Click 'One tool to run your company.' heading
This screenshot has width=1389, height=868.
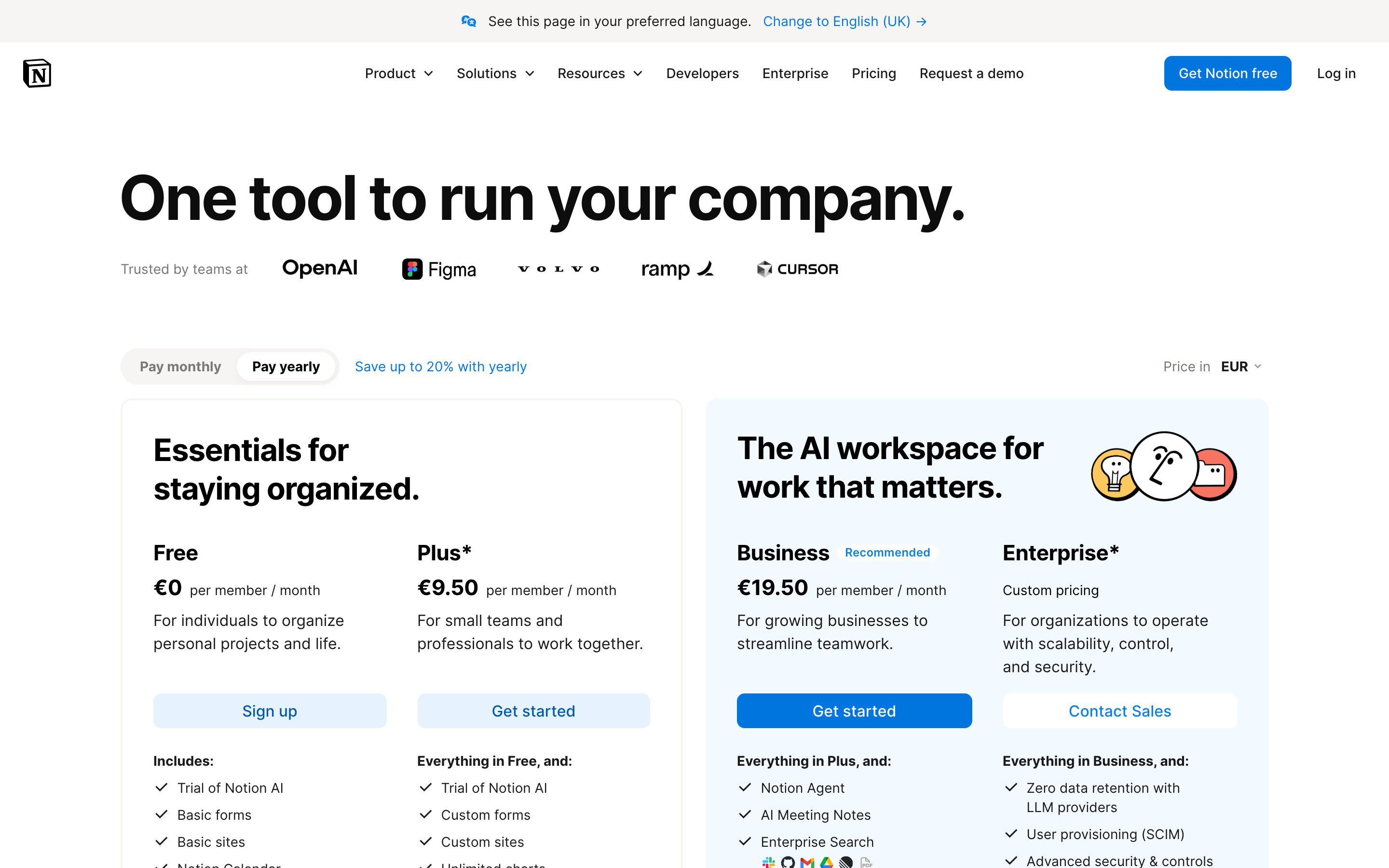click(543, 199)
